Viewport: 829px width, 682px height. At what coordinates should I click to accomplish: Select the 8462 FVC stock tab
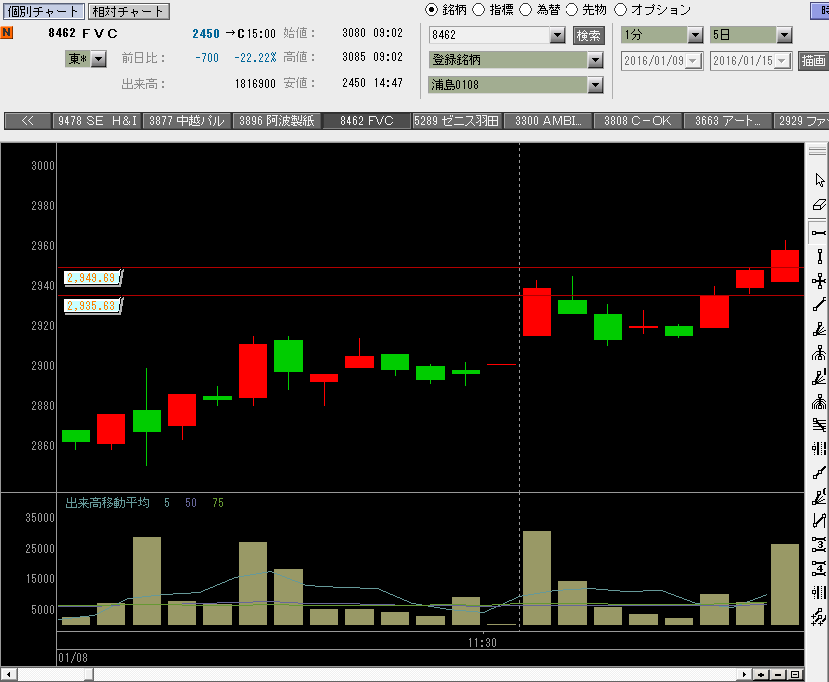coord(367,121)
